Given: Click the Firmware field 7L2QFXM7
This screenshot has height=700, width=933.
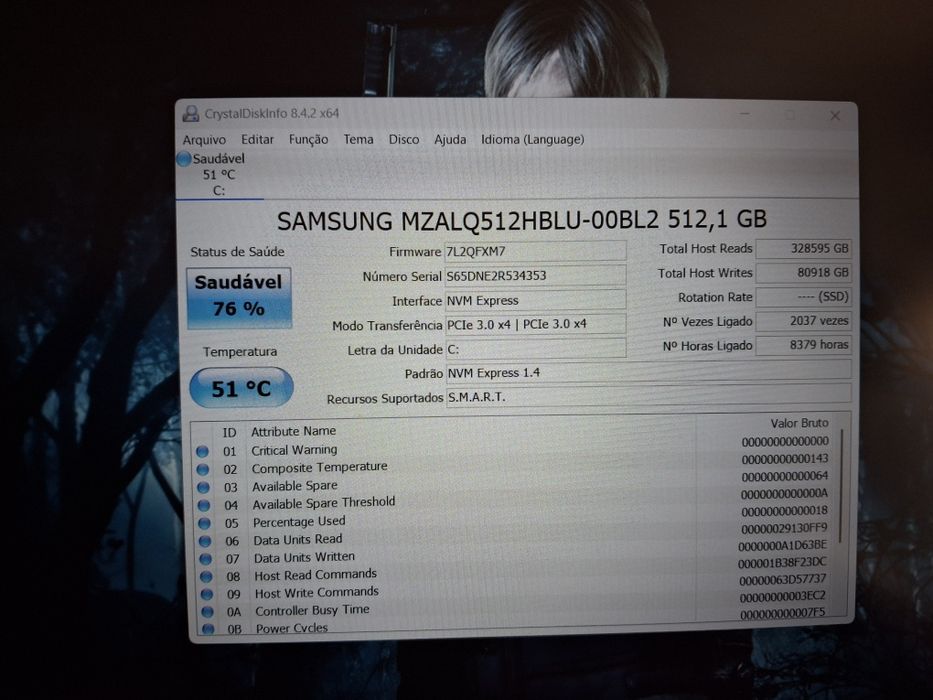Looking at the screenshot, I should click(x=536, y=251).
